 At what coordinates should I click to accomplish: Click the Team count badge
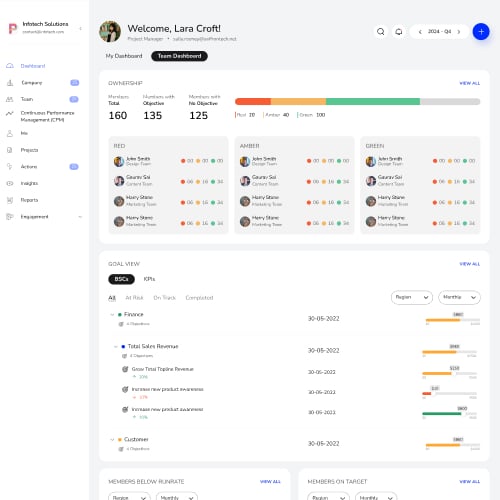74,99
